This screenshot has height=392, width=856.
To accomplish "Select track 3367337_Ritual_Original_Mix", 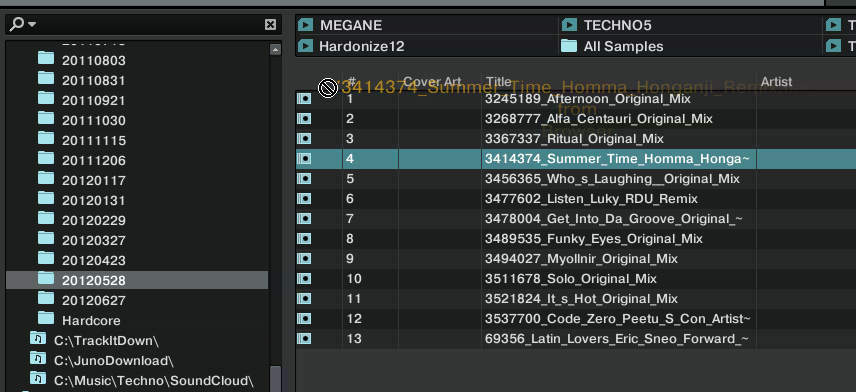I will pos(574,139).
